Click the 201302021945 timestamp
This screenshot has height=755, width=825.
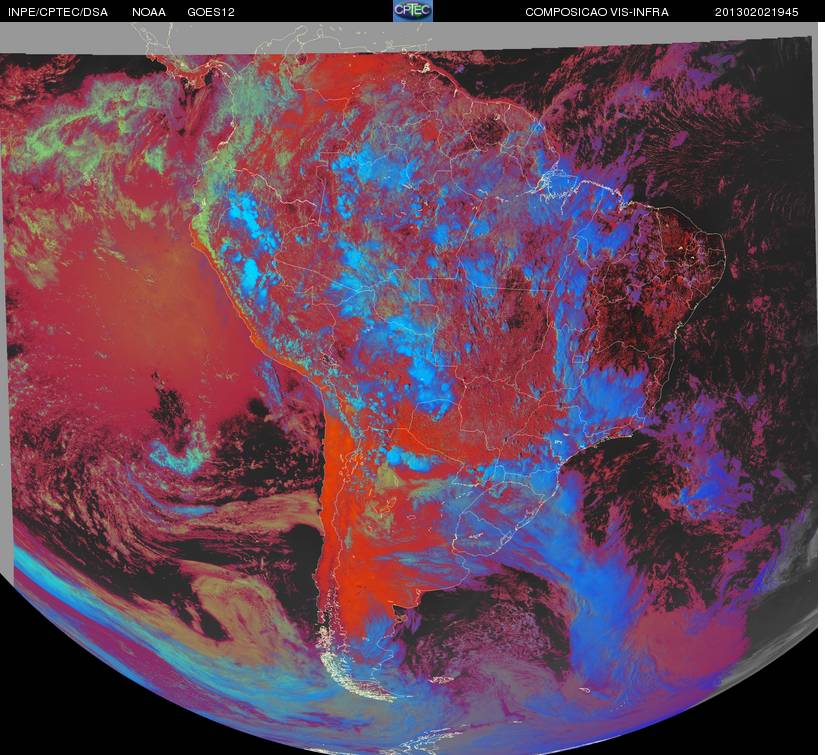[757, 12]
